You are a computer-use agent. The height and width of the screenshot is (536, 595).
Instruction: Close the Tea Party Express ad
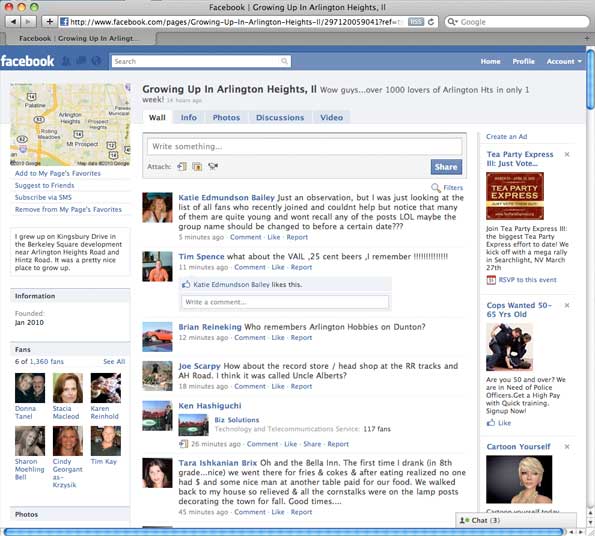point(567,154)
